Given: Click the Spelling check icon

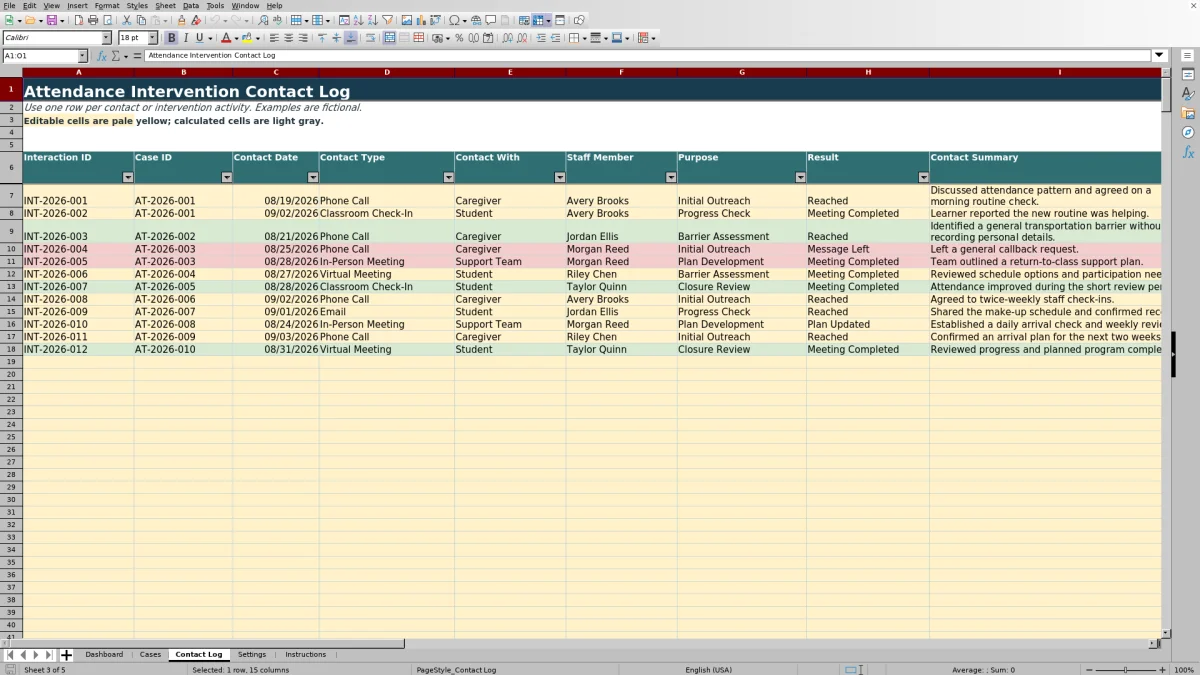Looking at the screenshot, I should pos(277,20).
